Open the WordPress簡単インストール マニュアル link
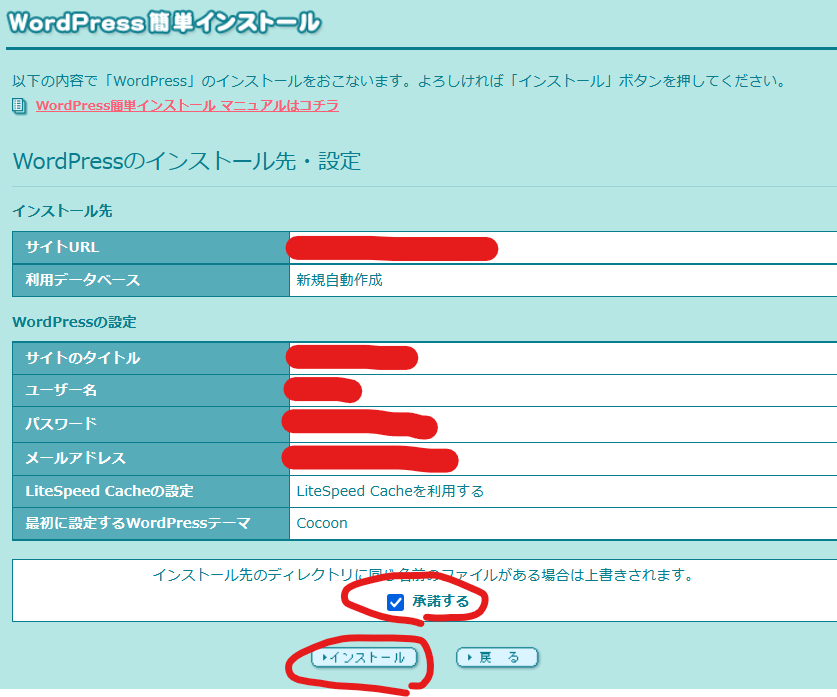 click(187, 105)
